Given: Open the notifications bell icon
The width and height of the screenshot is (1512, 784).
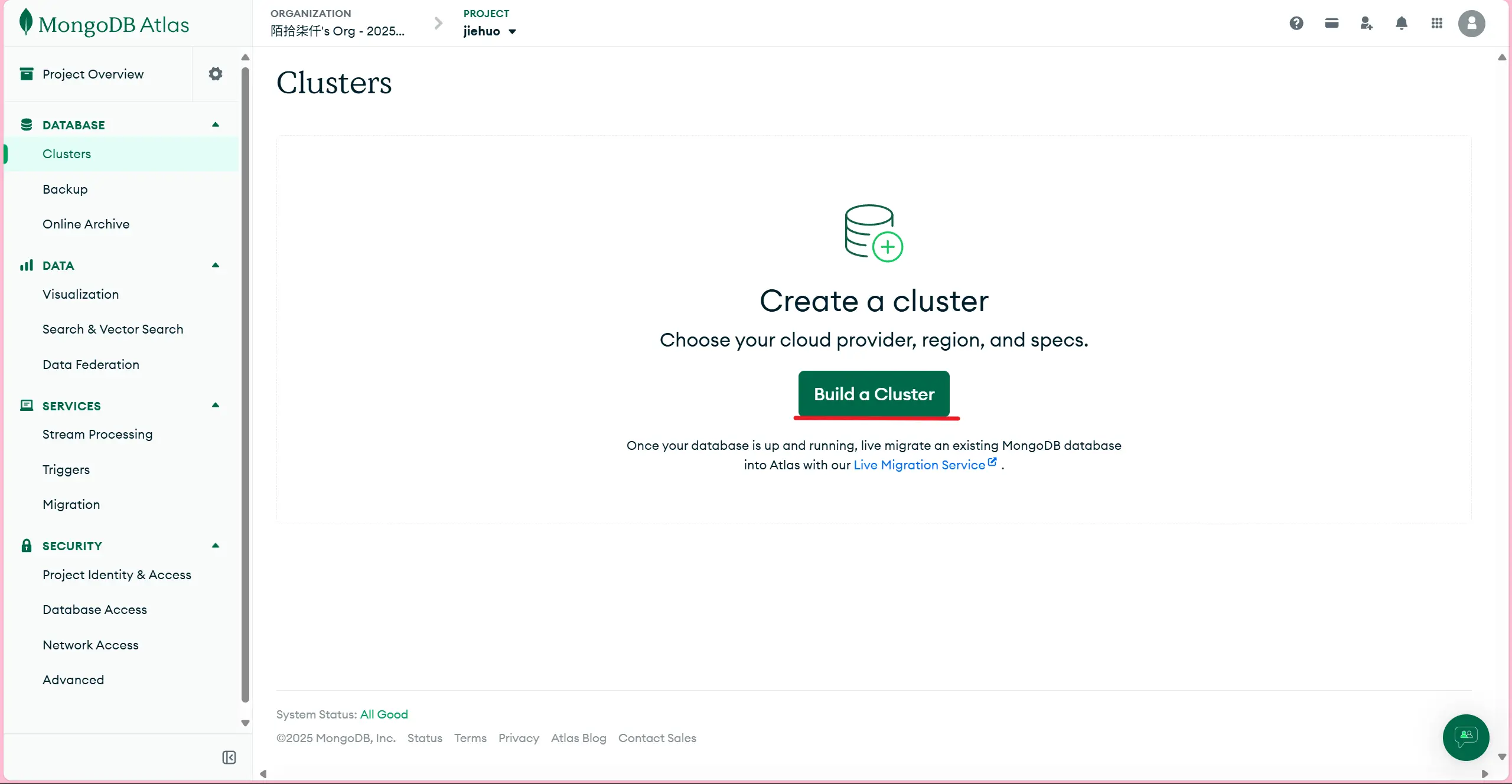Looking at the screenshot, I should [1401, 24].
